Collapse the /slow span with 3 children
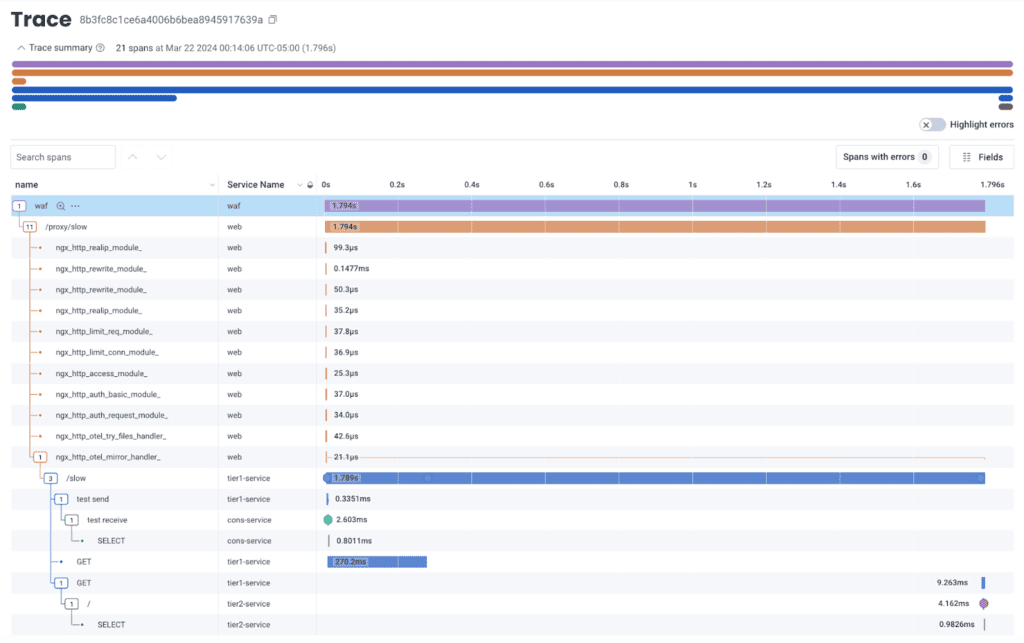Image resolution: width=1024 pixels, height=643 pixels. 50,478
